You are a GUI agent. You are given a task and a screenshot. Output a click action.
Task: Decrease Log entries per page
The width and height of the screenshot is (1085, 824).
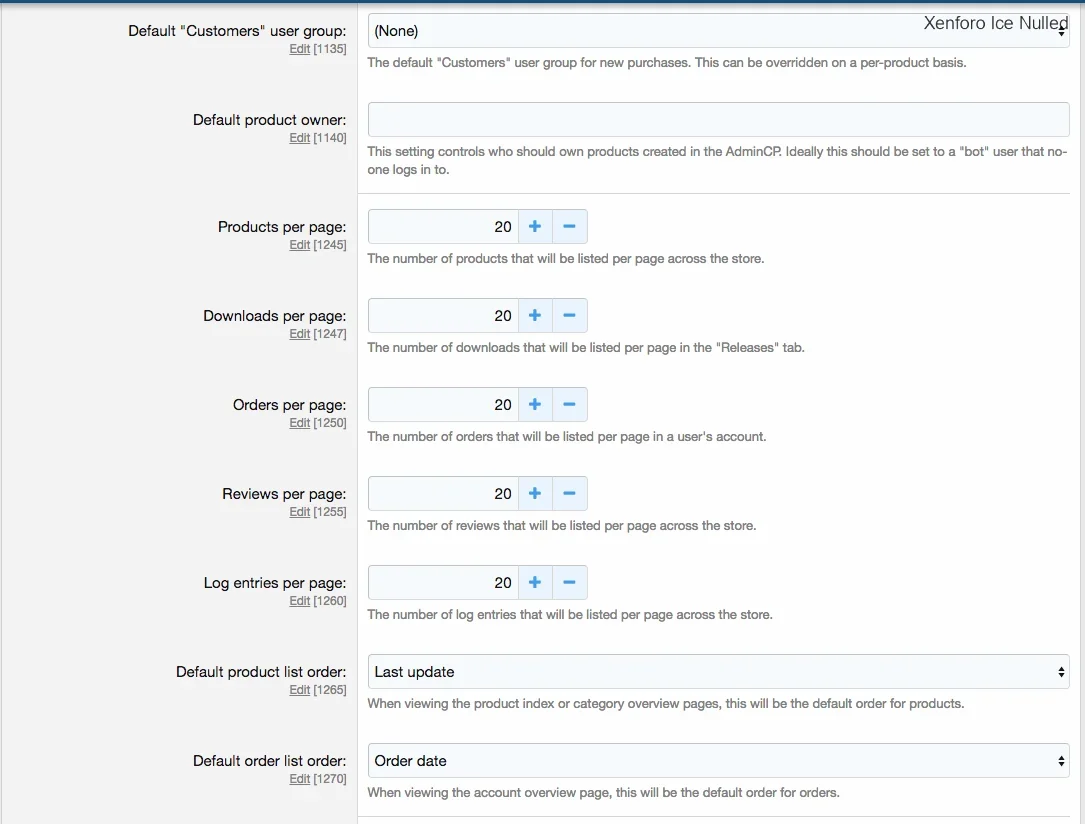(569, 583)
